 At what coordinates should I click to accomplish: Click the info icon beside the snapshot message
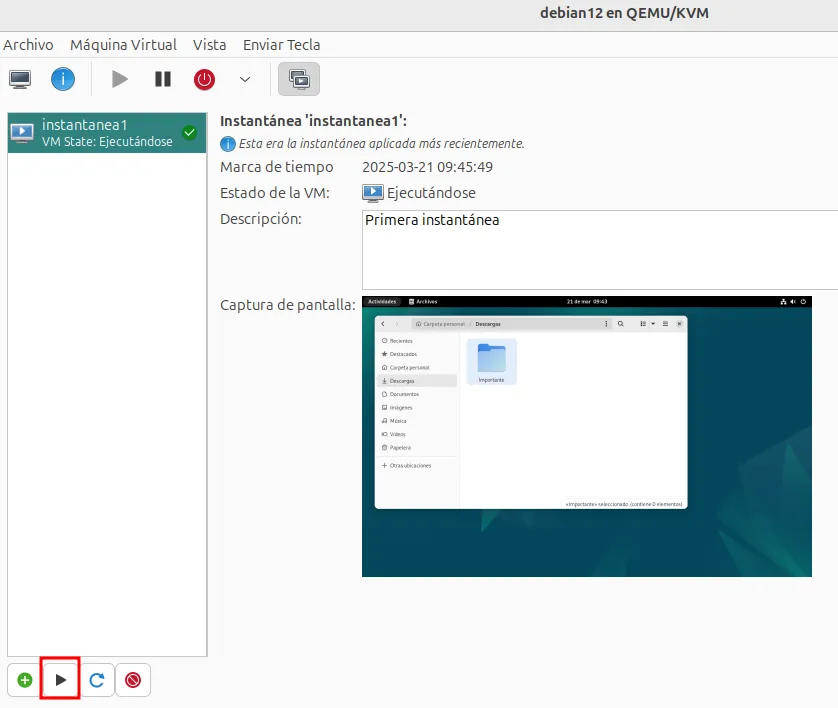point(228,144)
